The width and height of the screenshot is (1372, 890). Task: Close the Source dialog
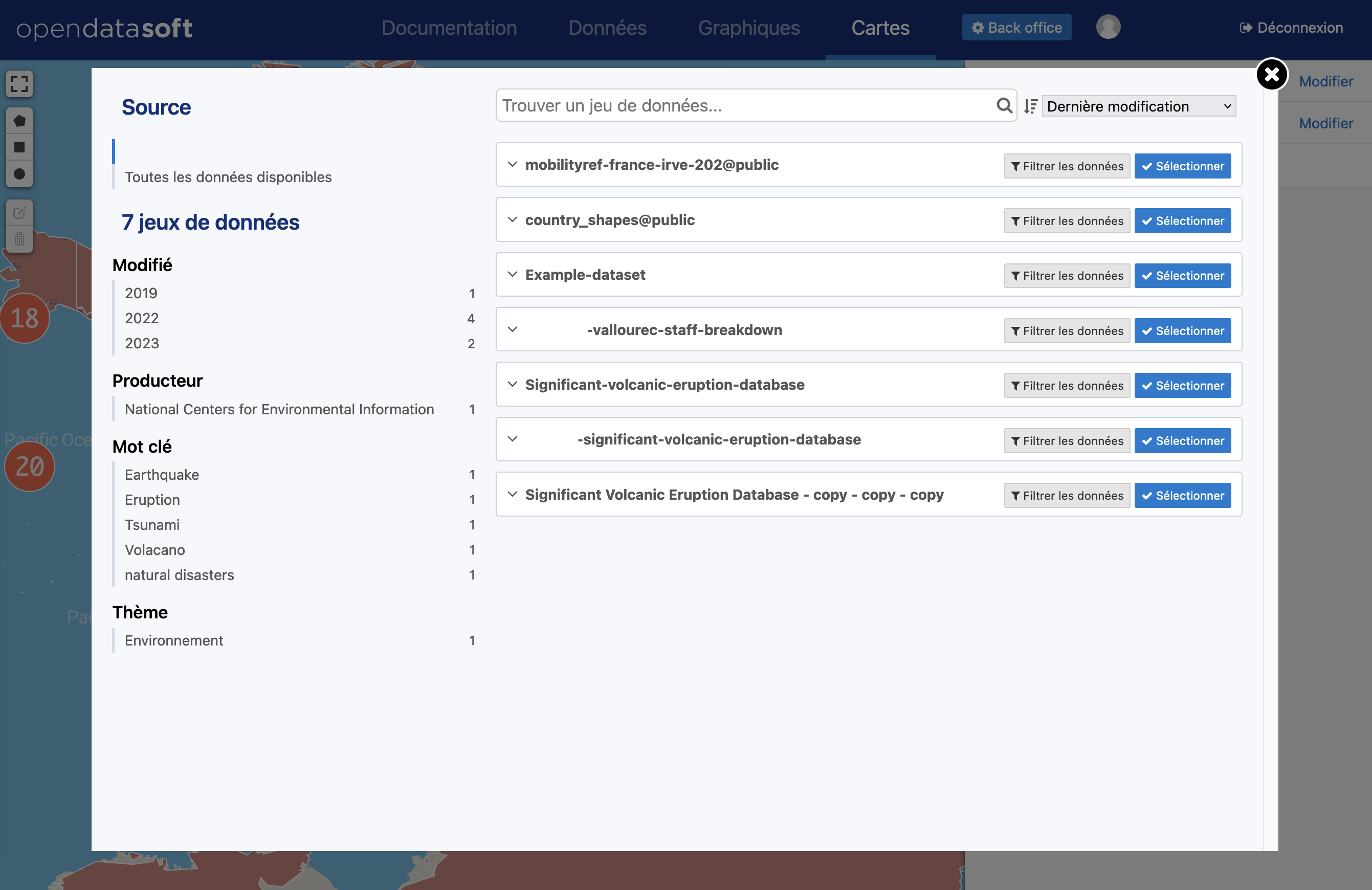point(1271,74)
